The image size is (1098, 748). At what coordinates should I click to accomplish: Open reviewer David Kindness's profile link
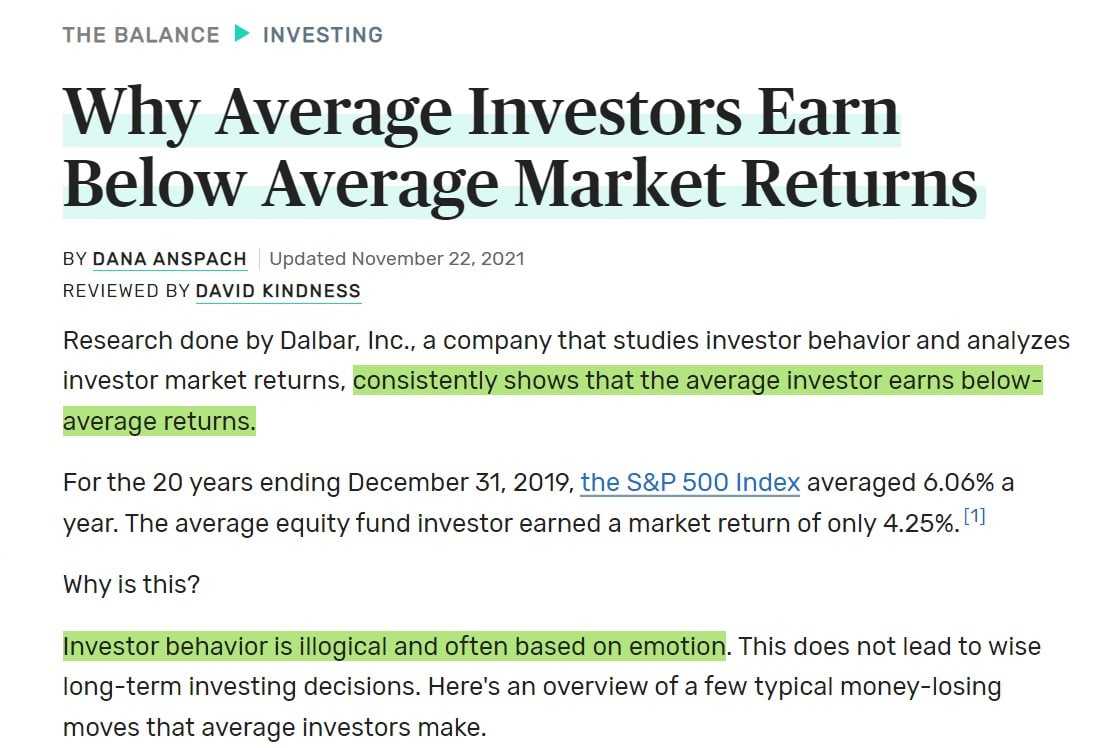point(278,291)
